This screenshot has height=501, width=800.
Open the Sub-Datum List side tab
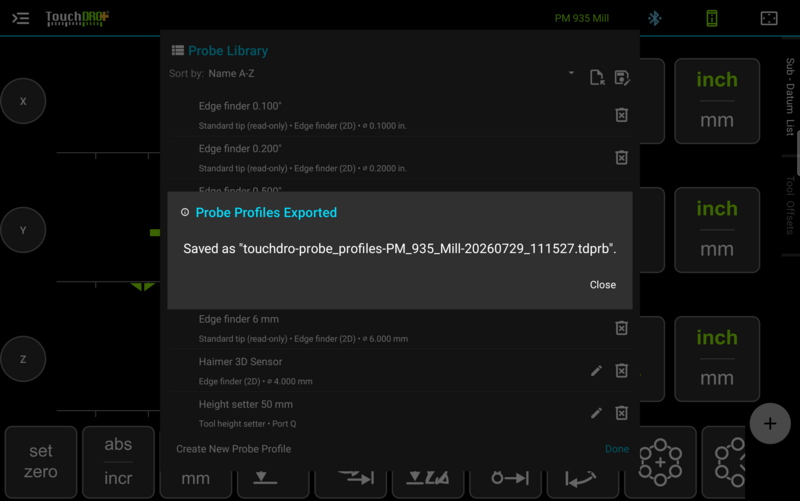point(790,97)
